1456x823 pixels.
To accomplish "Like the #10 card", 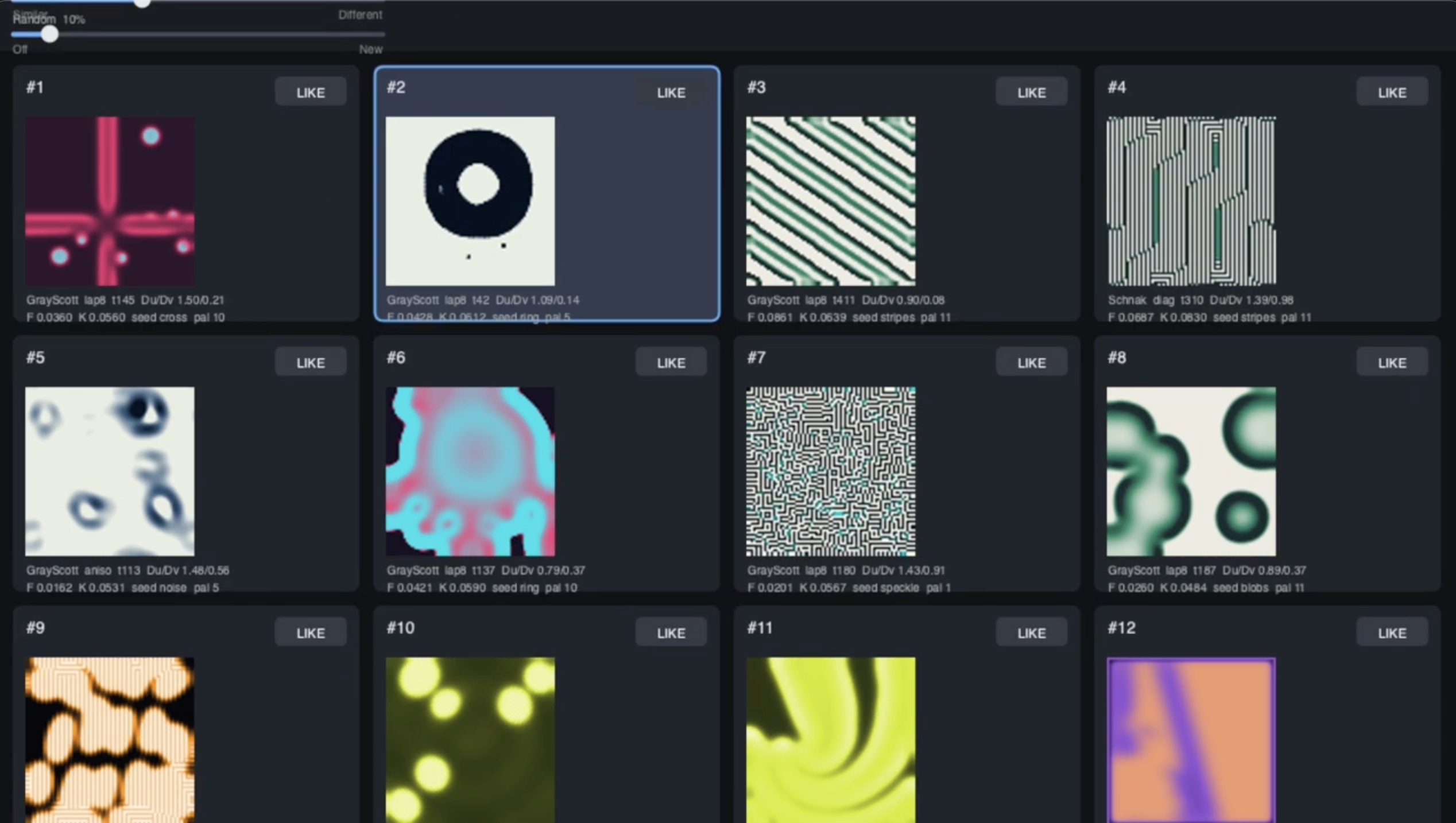I will pyautogui.click(x=671, y=632).
